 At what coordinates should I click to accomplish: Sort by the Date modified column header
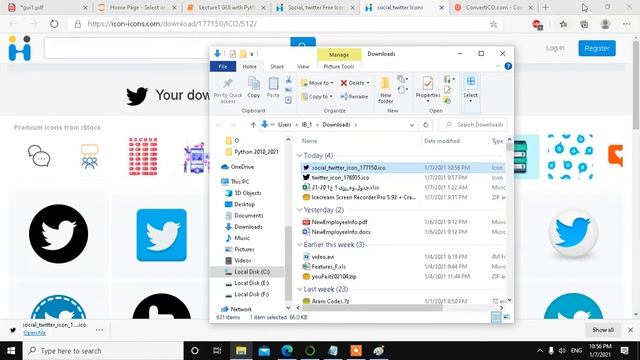coord(442,141)
